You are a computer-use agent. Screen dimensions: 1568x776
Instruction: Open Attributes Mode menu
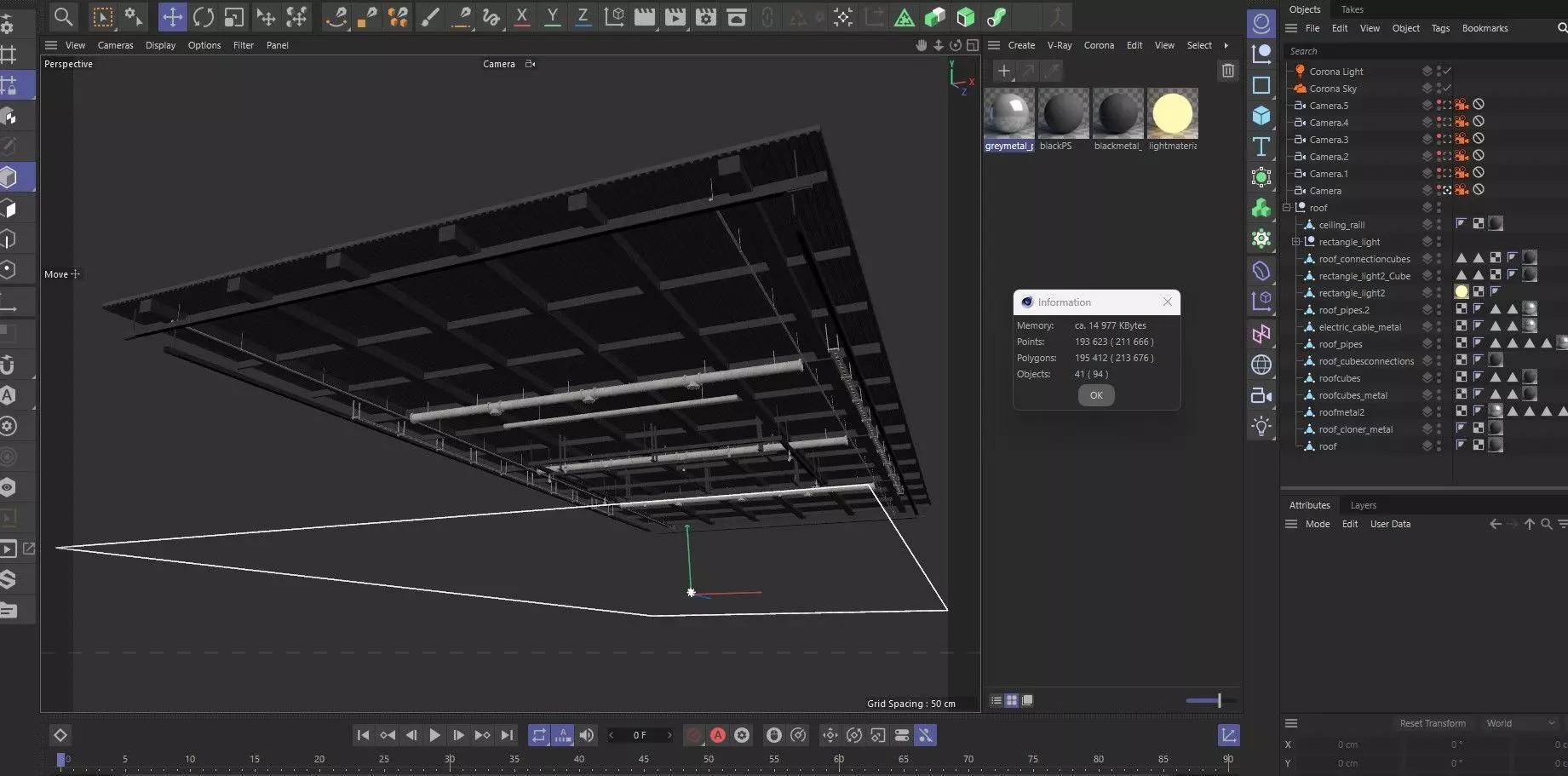click(1317, 524)
